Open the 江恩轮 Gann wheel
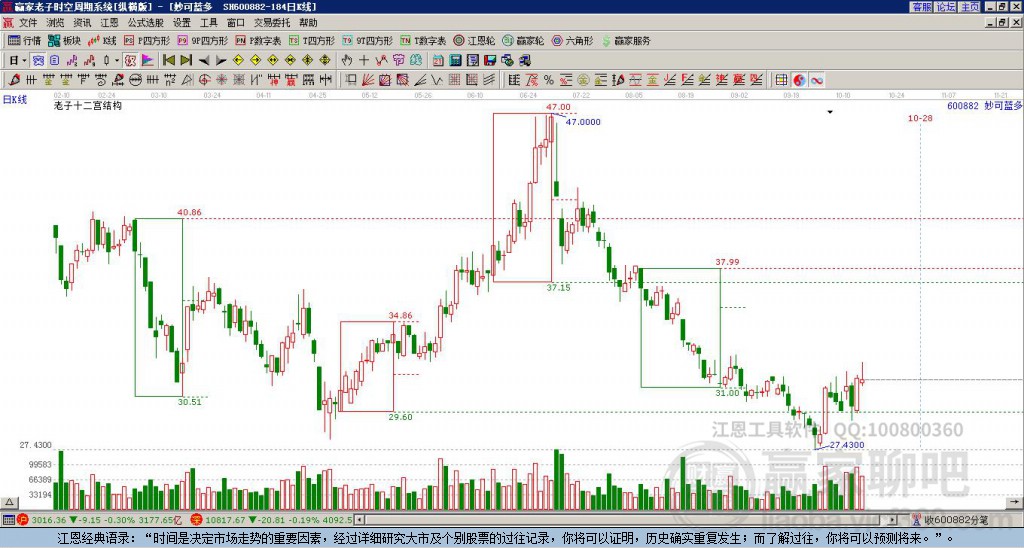 pyautogui.click(x=474, y=40)
